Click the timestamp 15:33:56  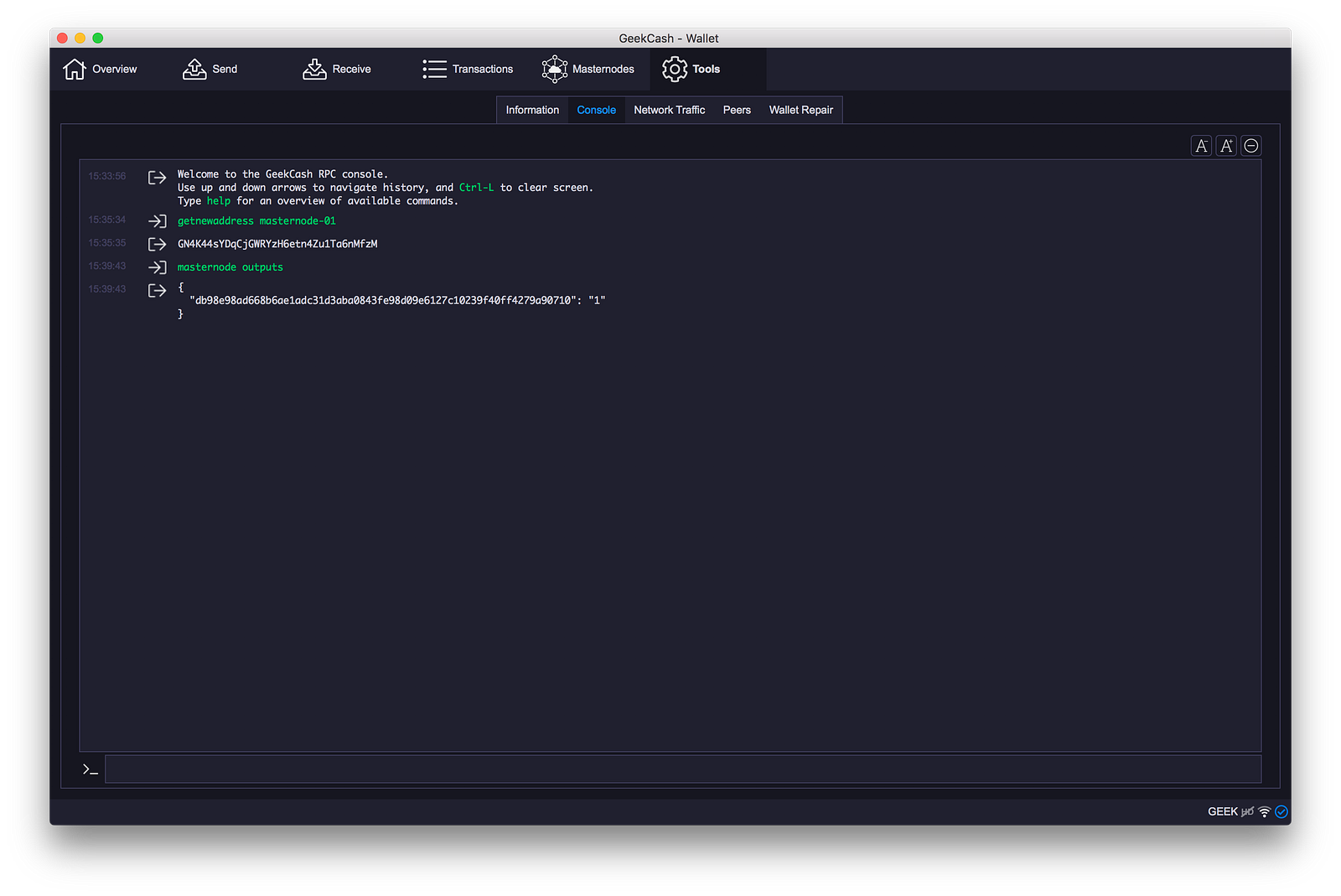107,176
